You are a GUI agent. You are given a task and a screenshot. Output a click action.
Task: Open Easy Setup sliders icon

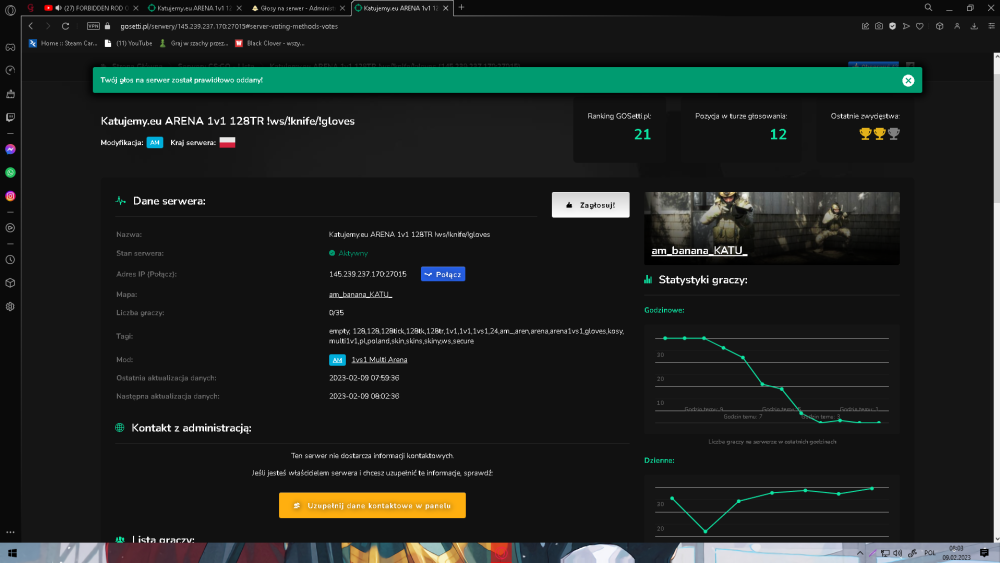point(991,26)
